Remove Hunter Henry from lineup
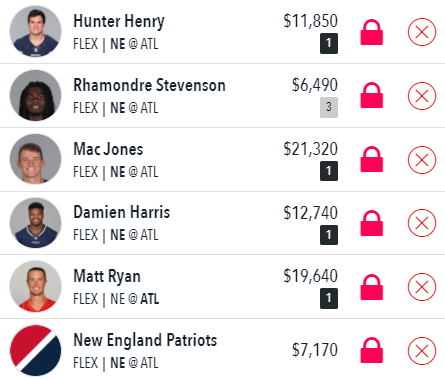This screenshot has height=379, width=445. (422, 32)
